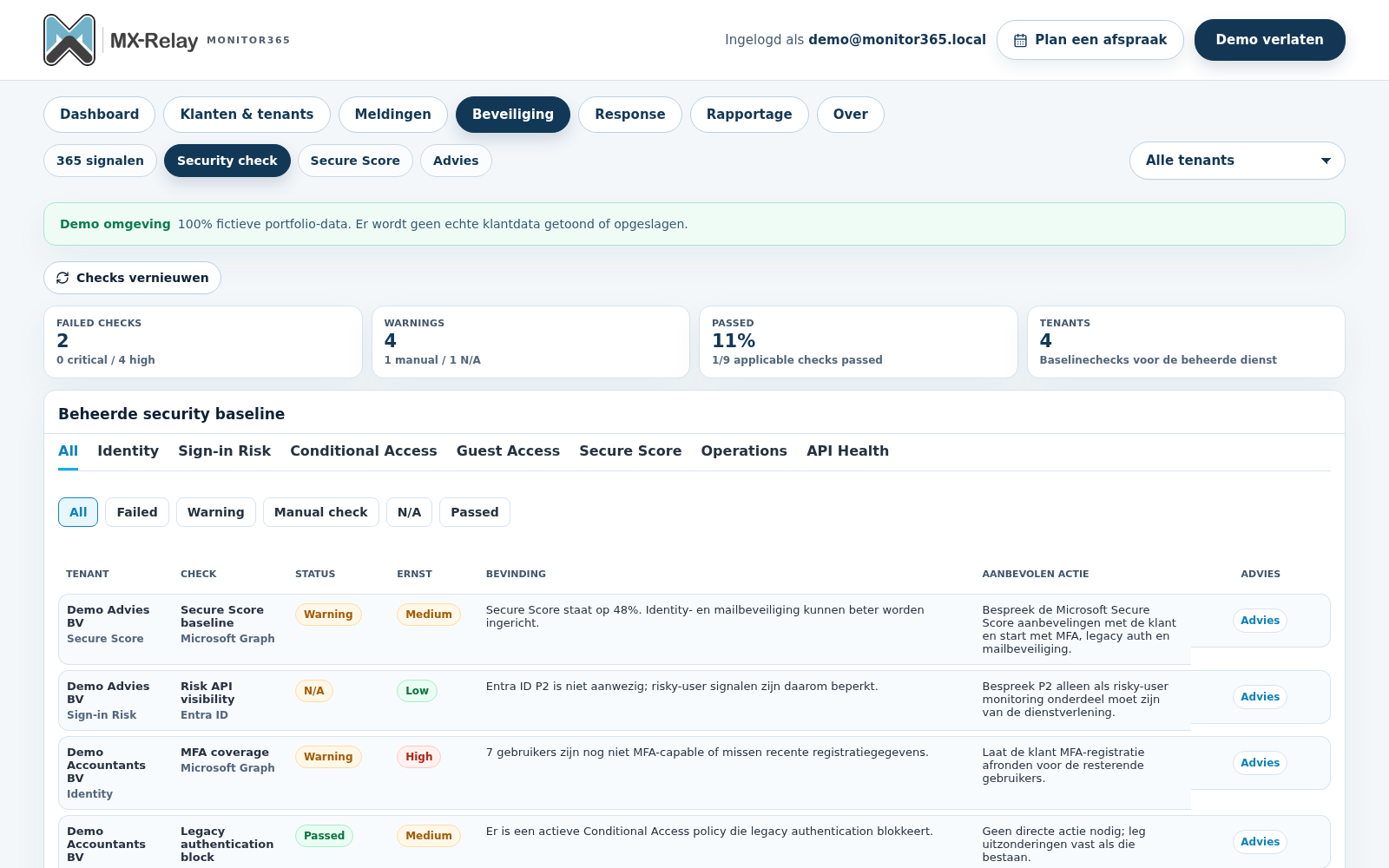The image size is (1389, 868).
Task: Open the Secure Score subtab
Action: (355, 161)
